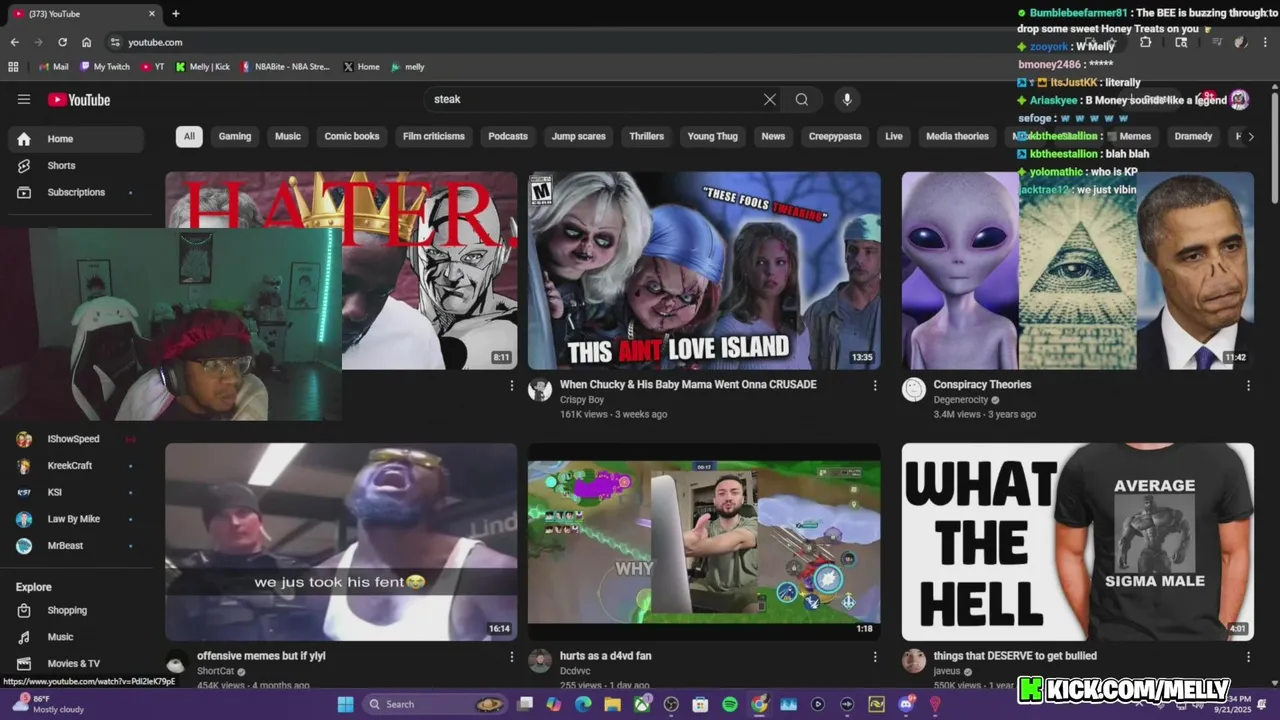This screenshot has width=1280, height=720.
Task: Click the YouTube logo
Action: (x=78, y=99)
